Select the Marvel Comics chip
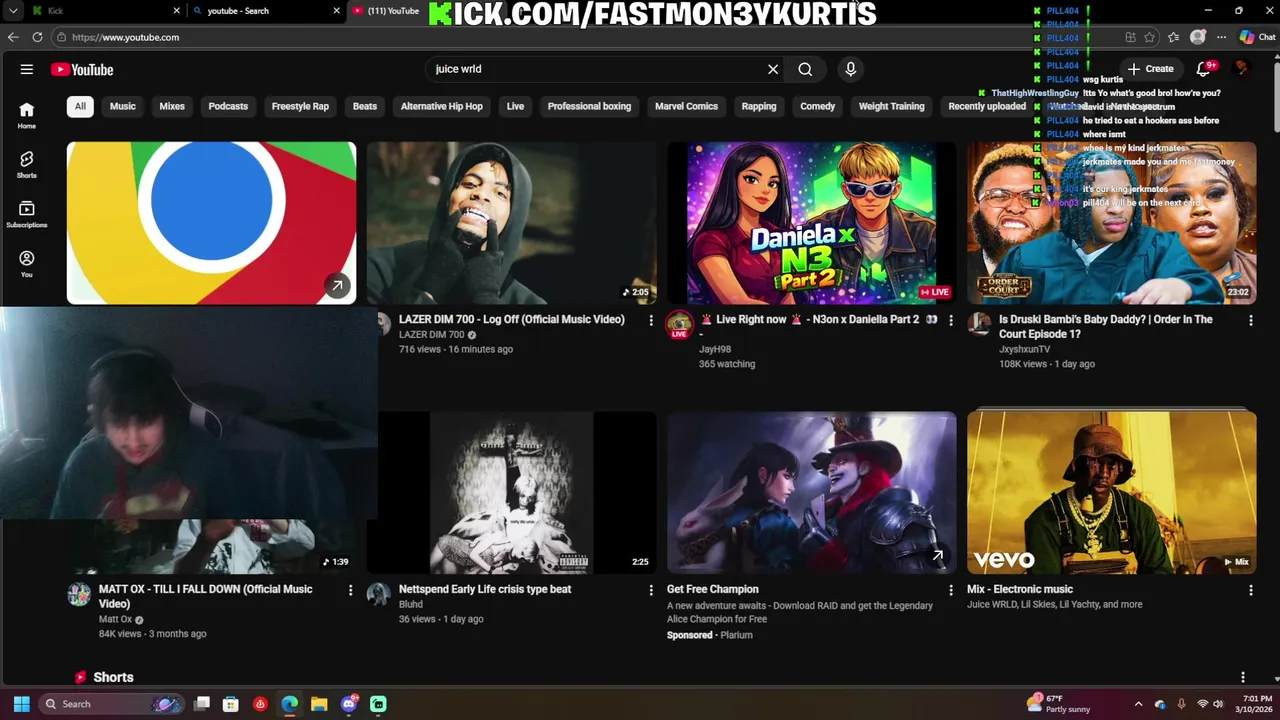The width and height of the screenshot is (1280, 720). [x=686, y=106]
